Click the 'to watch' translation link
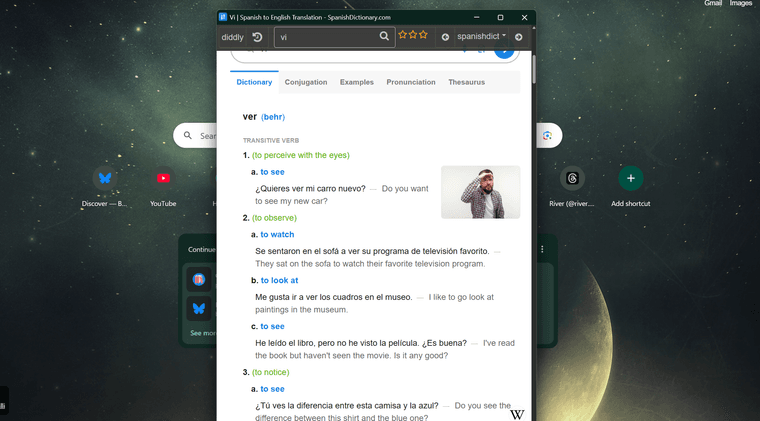 pyautogui.click(x=277, y=235)
